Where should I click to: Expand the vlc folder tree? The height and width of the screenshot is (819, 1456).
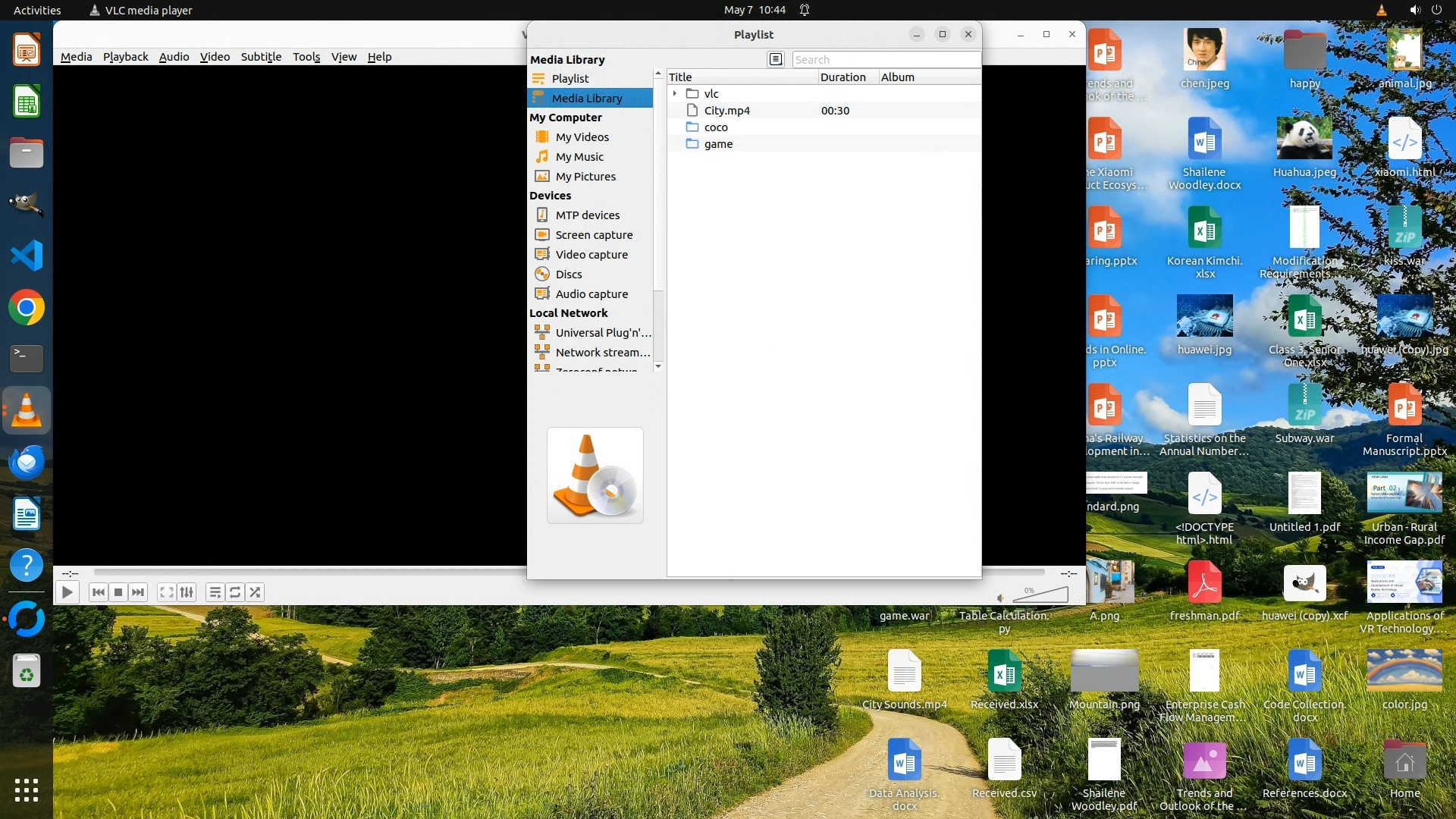[x=674, y=93]
